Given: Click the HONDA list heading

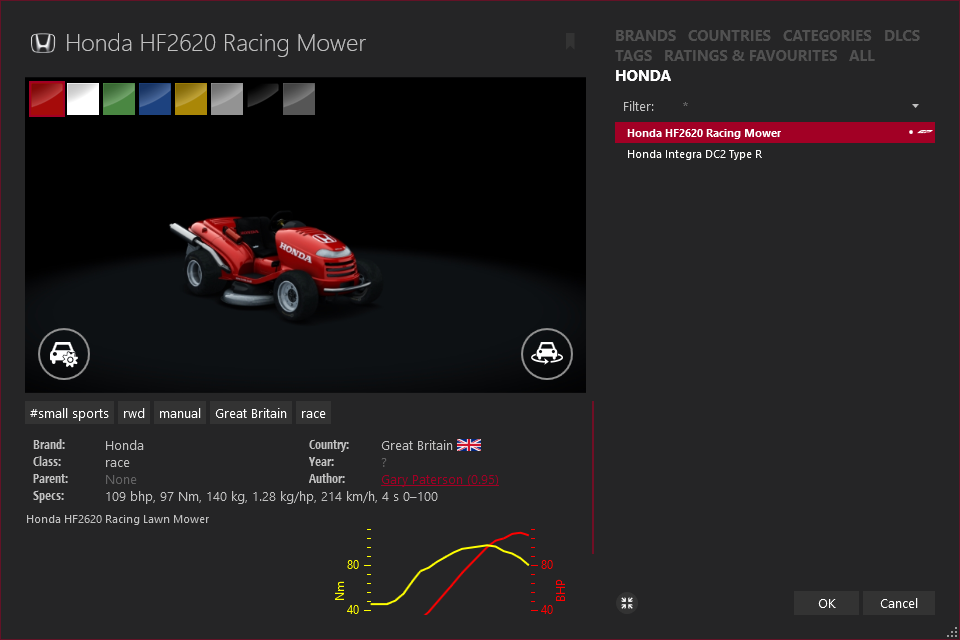Looking at the screenshot, I should (643, 76).
